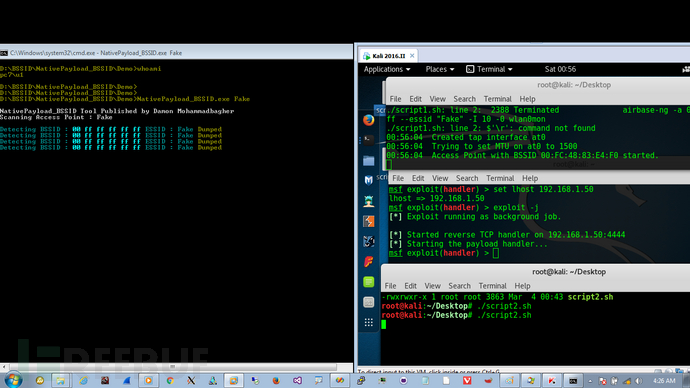
Task: Open Search menu in top airbase-ng terminal
Action: click(x=464, y=99)
